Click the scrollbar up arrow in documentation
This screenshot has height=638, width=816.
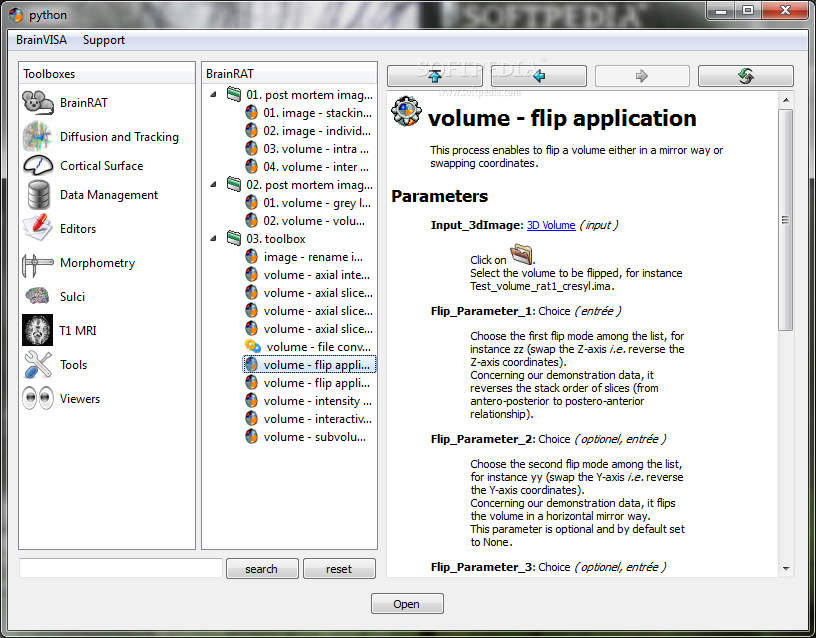coord(786,99)
